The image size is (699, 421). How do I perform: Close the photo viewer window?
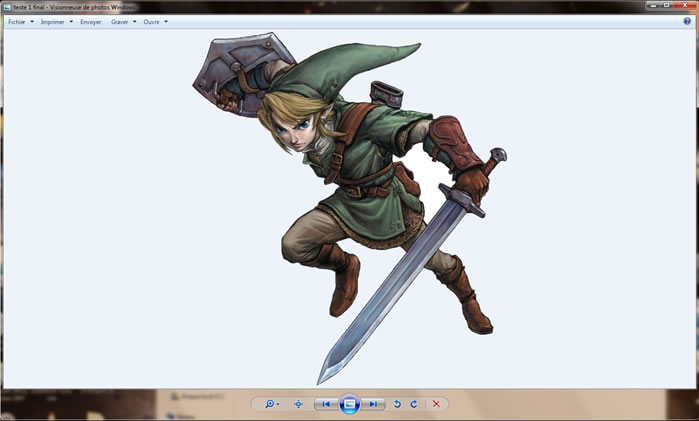(685, 5)
